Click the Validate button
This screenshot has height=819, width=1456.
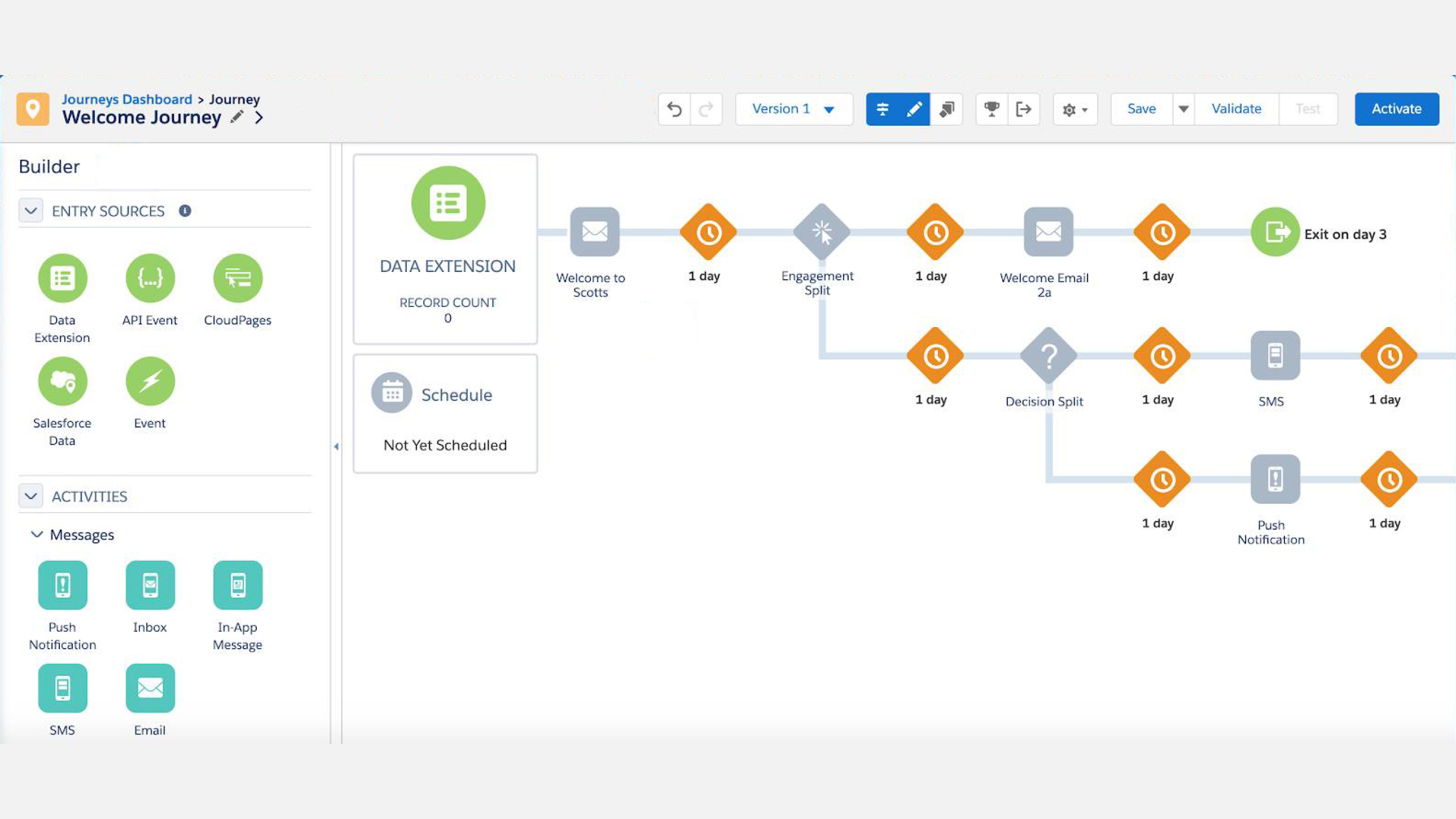pos(1237,108)
